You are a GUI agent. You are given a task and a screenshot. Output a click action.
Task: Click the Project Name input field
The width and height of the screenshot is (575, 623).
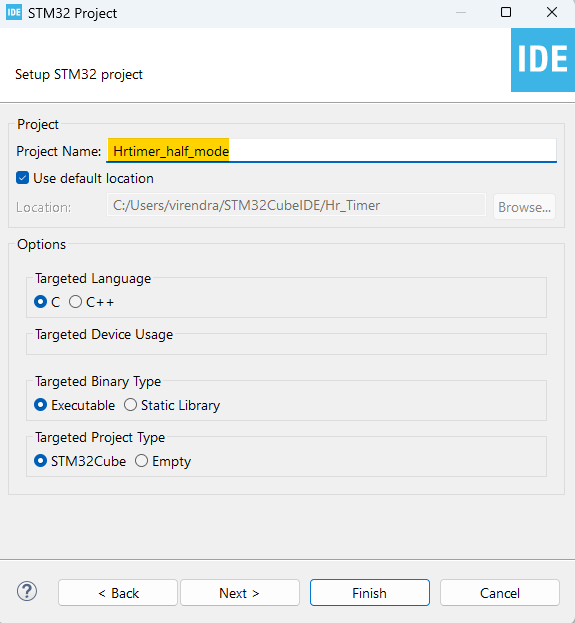point(331,151)
